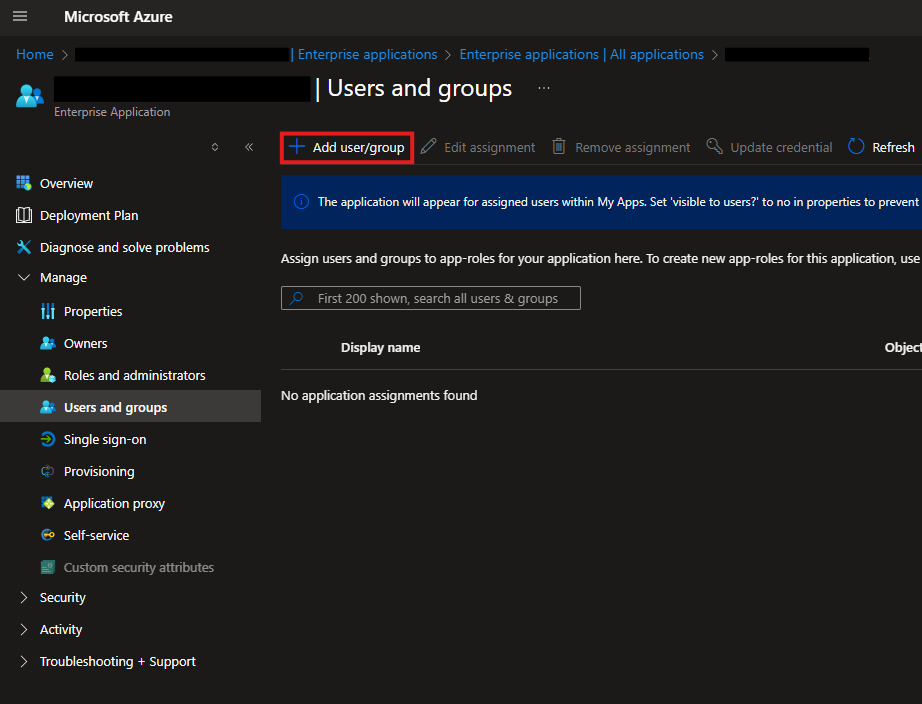Click 'No application assignments found' text
The height and width of the screenshot is (704, 922).
[x=379, y=395]
